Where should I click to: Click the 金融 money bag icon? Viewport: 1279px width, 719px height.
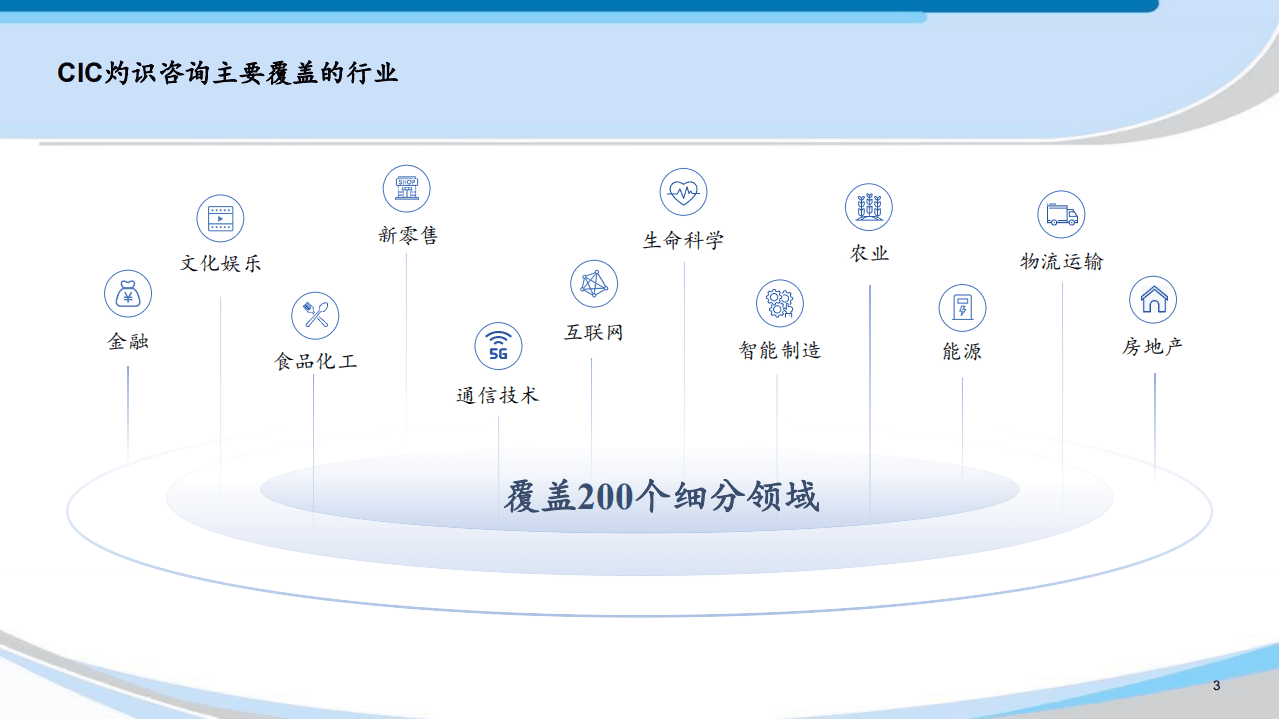point(127,293)
